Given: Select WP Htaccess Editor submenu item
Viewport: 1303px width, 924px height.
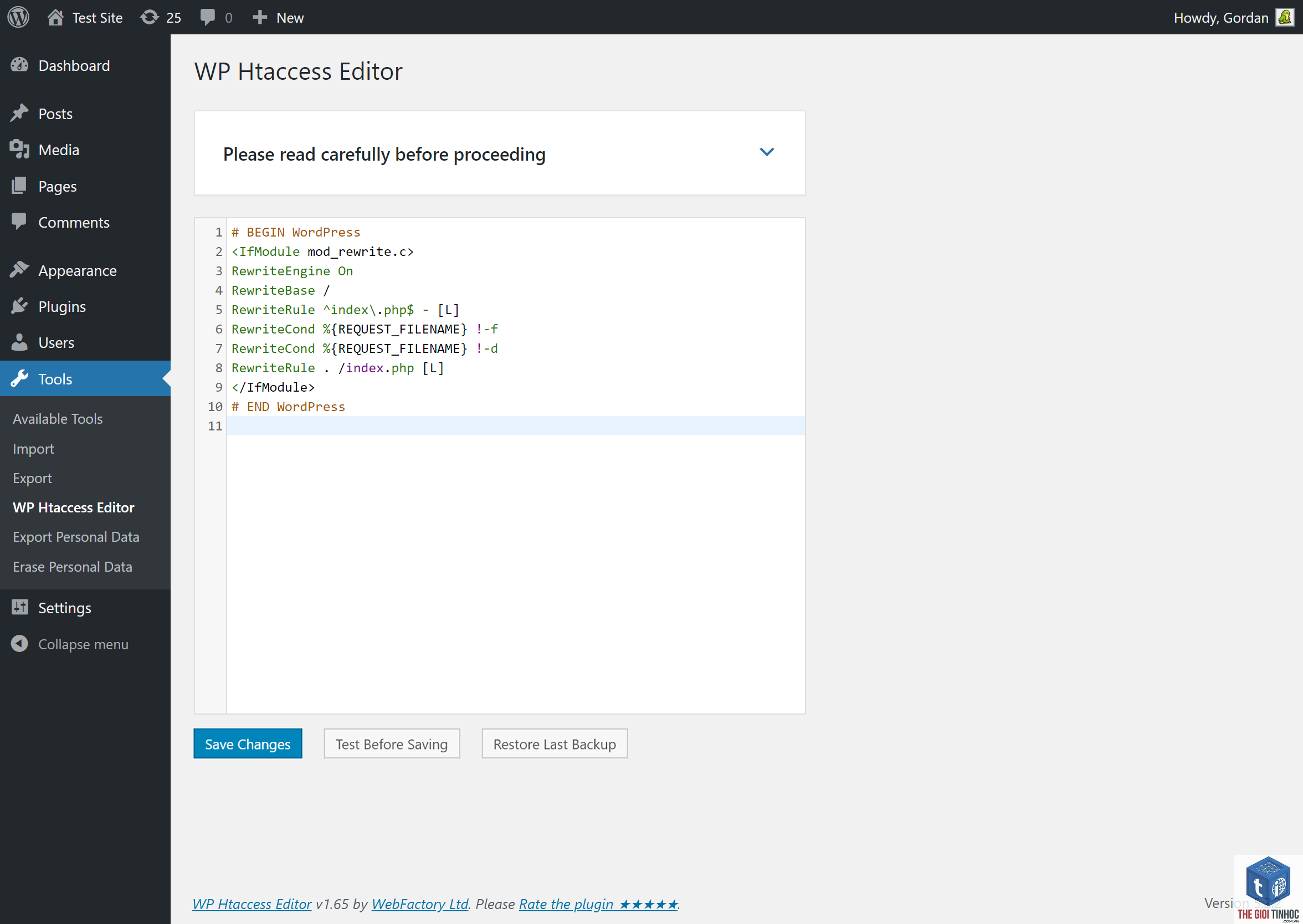Looking at the screenshot, I should pos(73,507).
